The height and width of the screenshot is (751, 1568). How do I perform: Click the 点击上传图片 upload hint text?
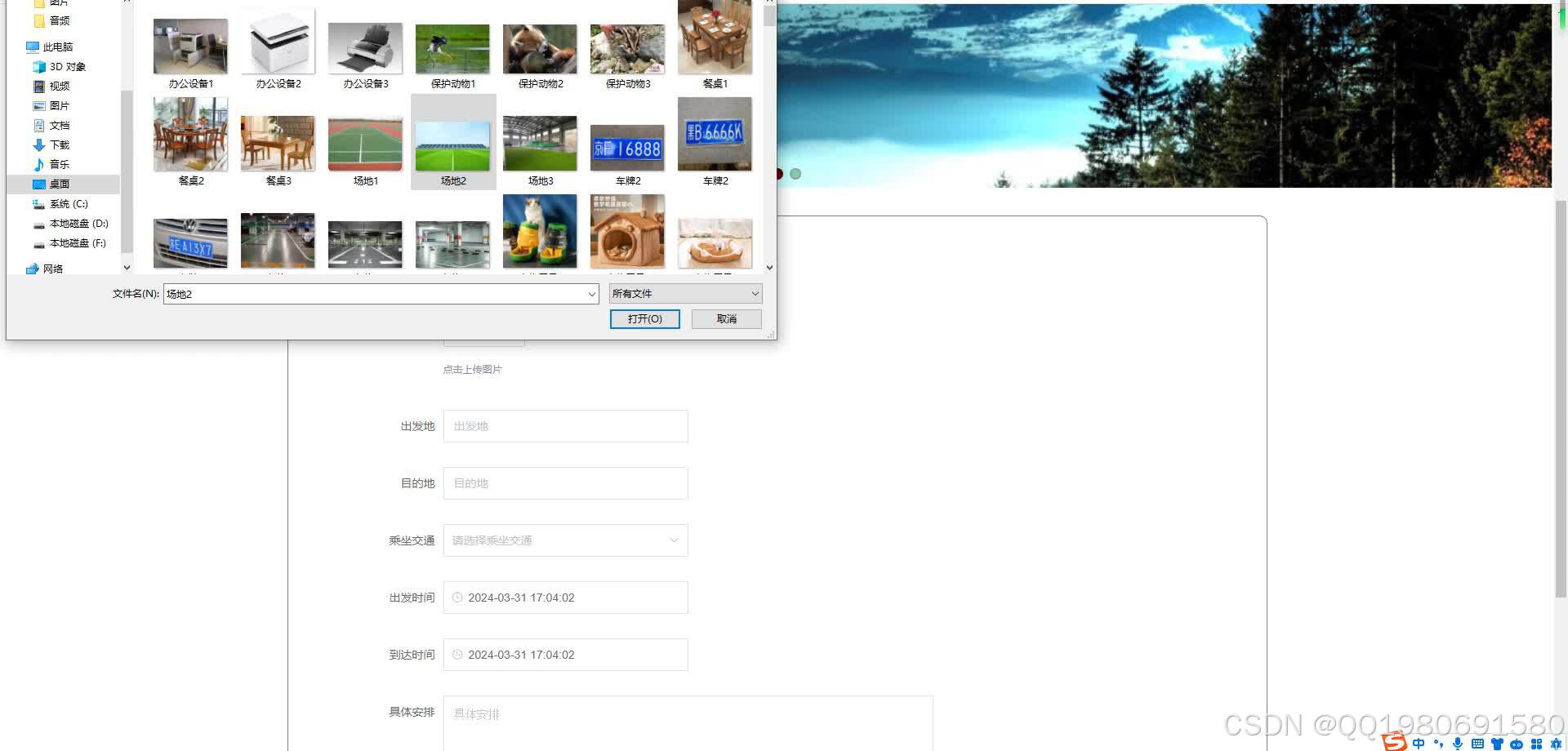pos(472,370)
